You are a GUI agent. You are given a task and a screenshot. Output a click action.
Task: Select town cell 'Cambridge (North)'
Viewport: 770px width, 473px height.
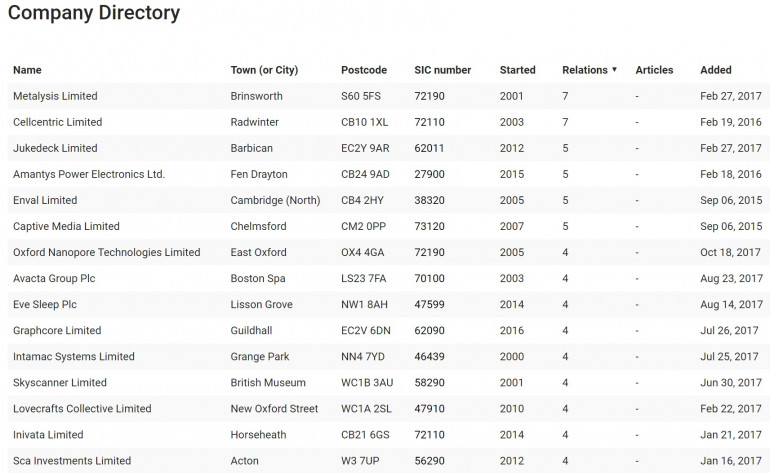[275, 200]
